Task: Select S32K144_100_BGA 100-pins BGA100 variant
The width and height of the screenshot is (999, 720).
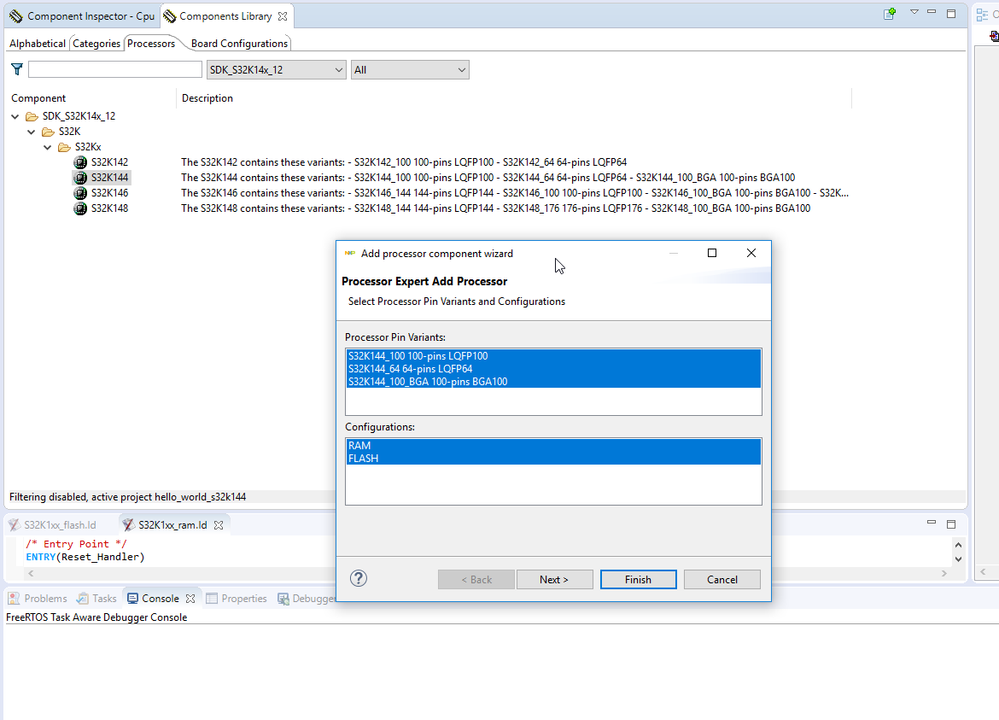Action: pyautogui.click(x=554, y=382)
